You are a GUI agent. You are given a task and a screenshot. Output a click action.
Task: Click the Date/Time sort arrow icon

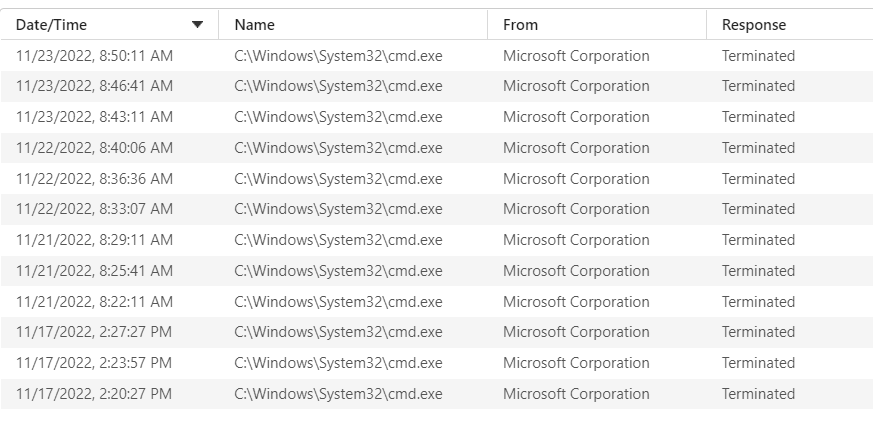pos(197,24)
